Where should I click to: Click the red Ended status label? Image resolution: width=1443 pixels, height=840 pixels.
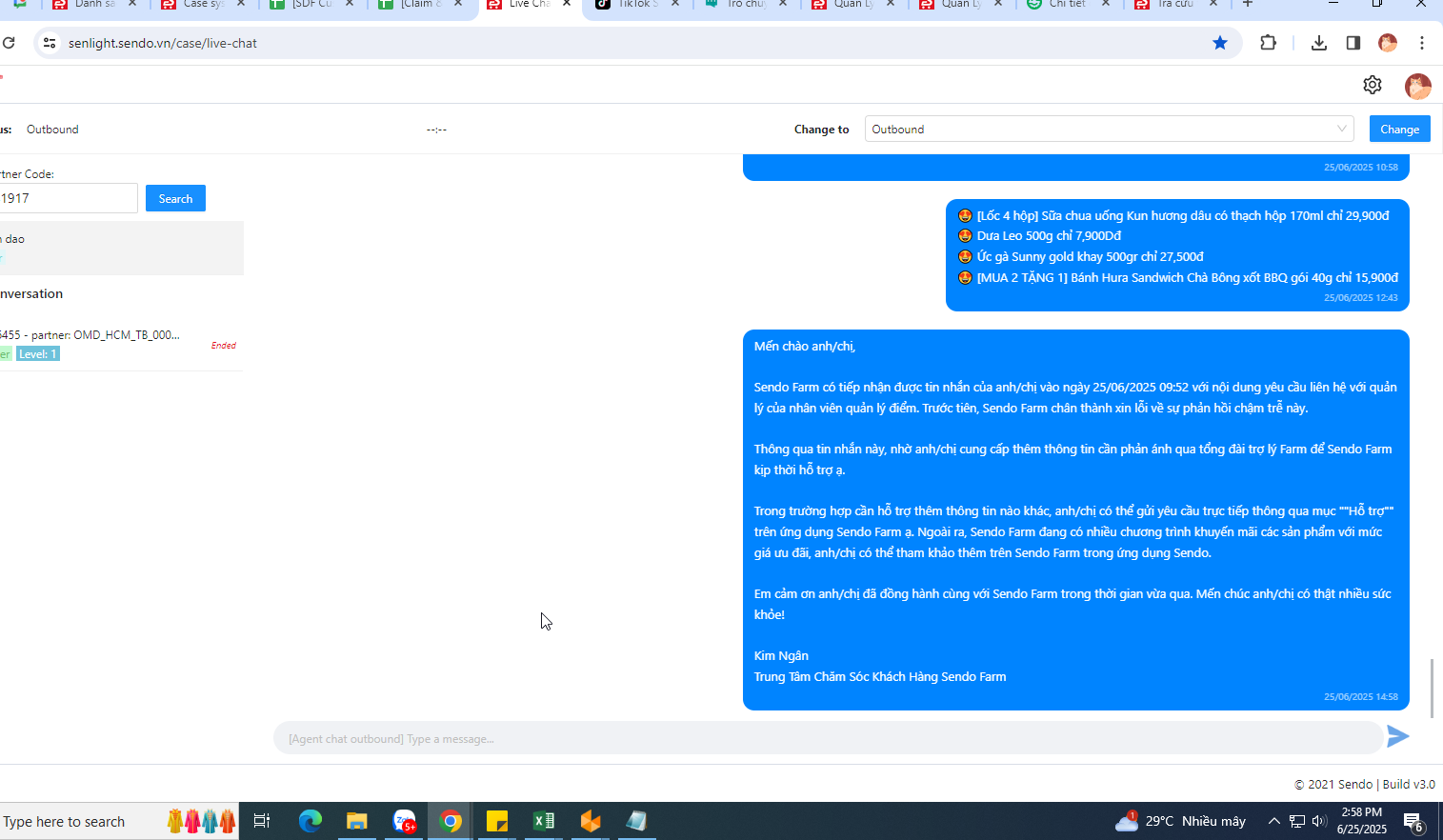point(224,346)
